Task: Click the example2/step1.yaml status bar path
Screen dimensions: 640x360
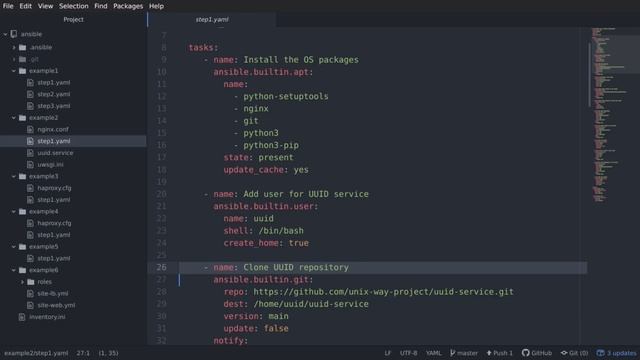Action: [36, 353]
